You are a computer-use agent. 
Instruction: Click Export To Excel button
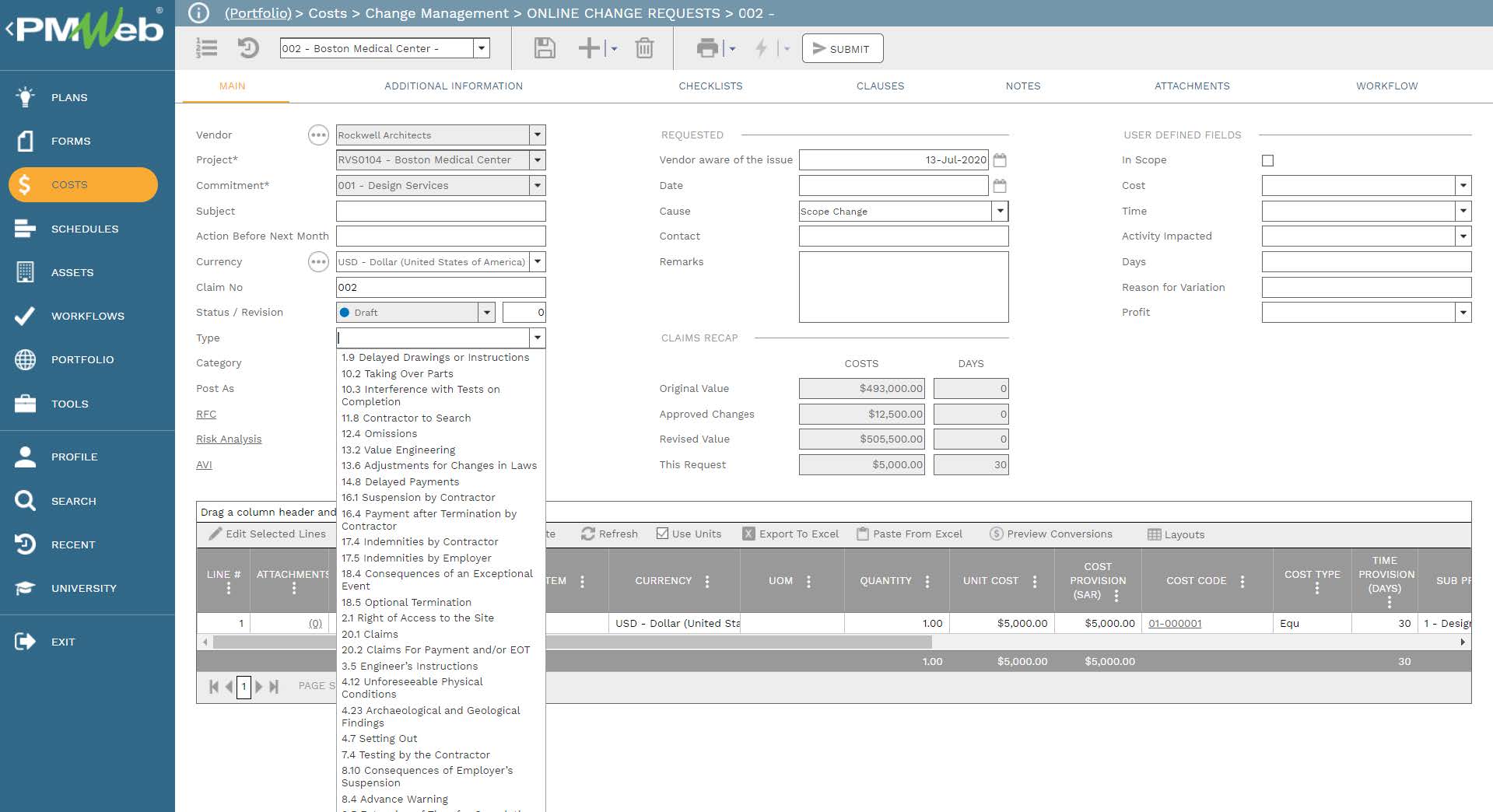point(790,534)
